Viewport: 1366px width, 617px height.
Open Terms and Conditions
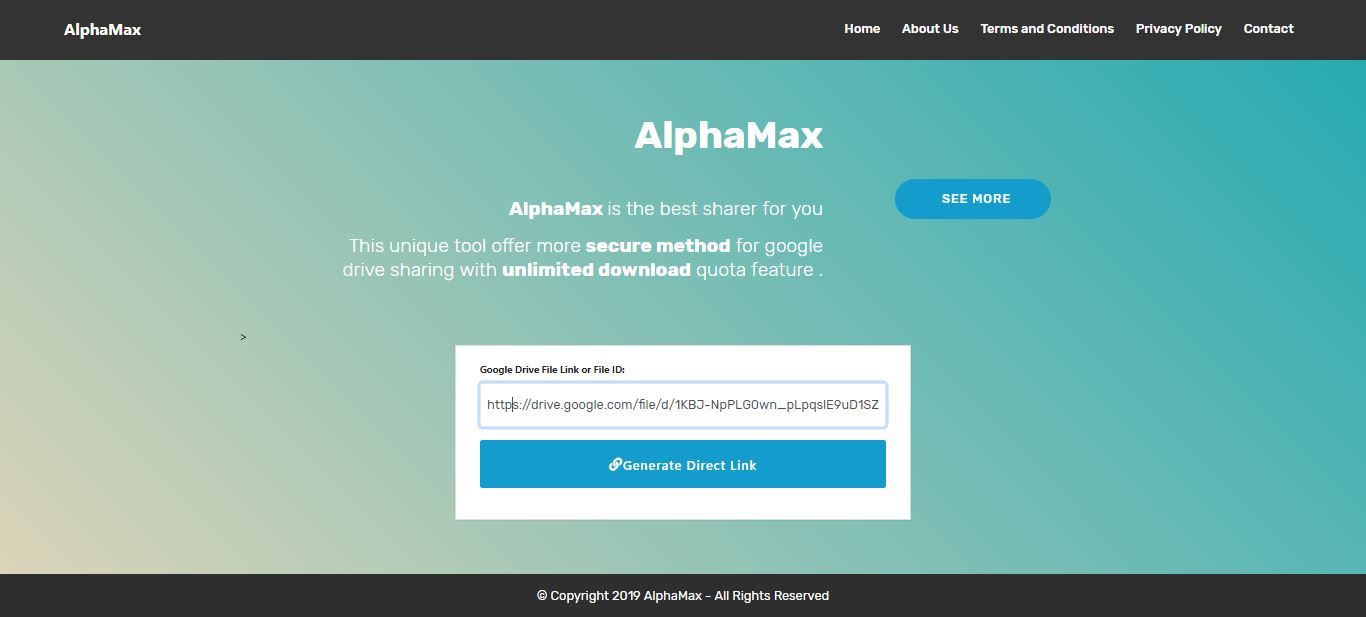click(1047, 29)
